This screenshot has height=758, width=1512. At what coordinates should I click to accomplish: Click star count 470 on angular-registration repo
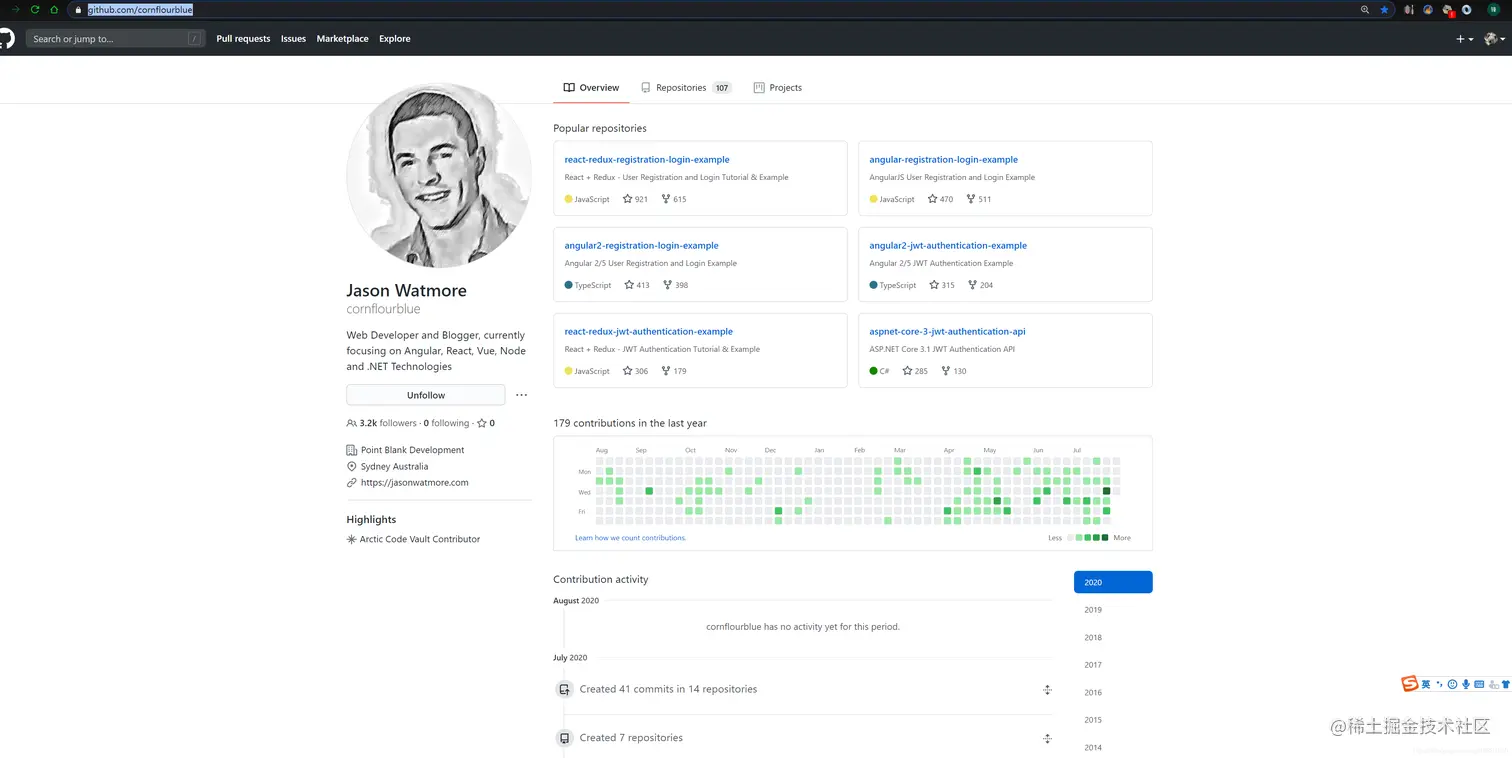click(x=940, y=199)
